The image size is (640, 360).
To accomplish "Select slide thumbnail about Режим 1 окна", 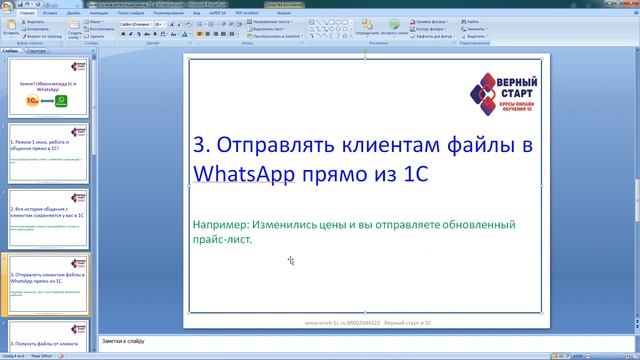I will point(48,153).
